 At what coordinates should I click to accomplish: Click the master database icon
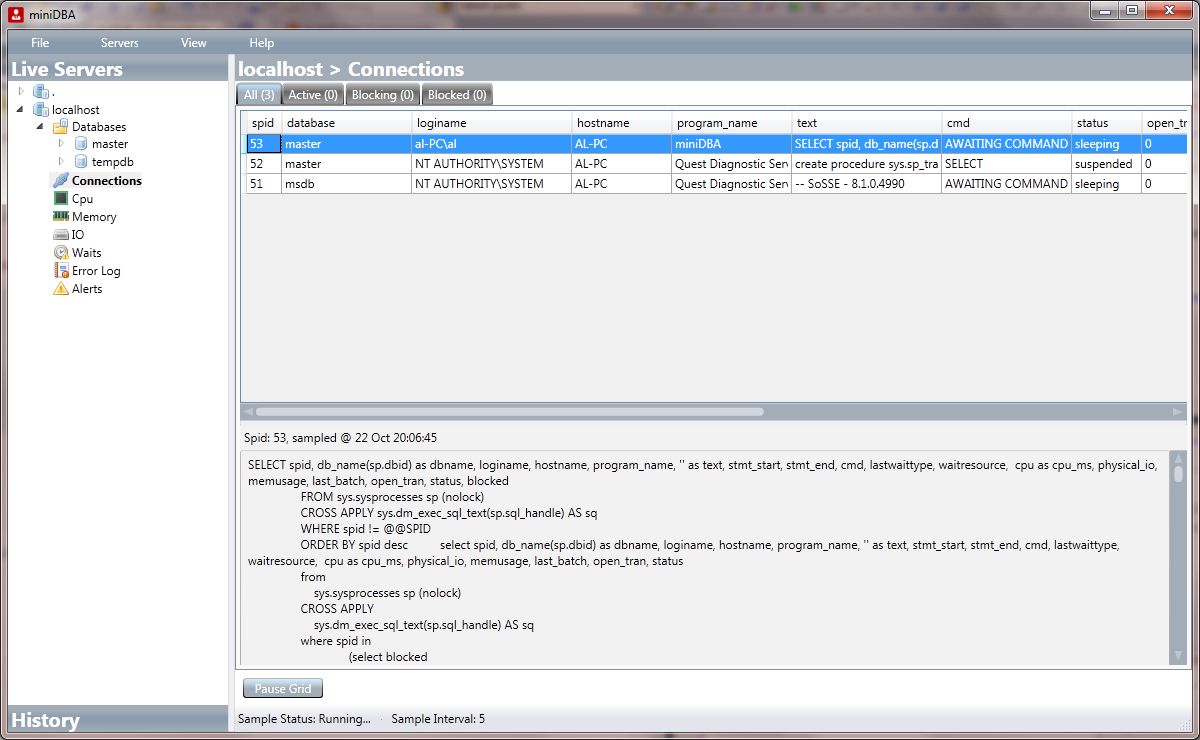click(81, 144)
